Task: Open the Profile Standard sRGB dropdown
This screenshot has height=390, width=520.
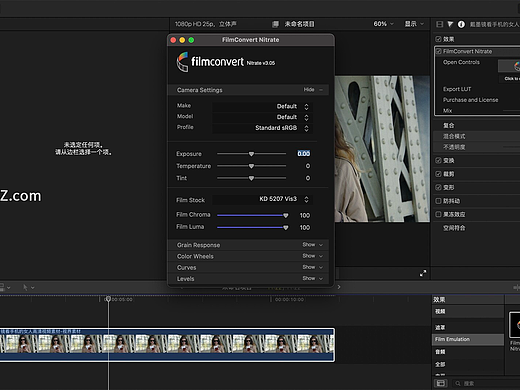Action: [x=262, y=128]
